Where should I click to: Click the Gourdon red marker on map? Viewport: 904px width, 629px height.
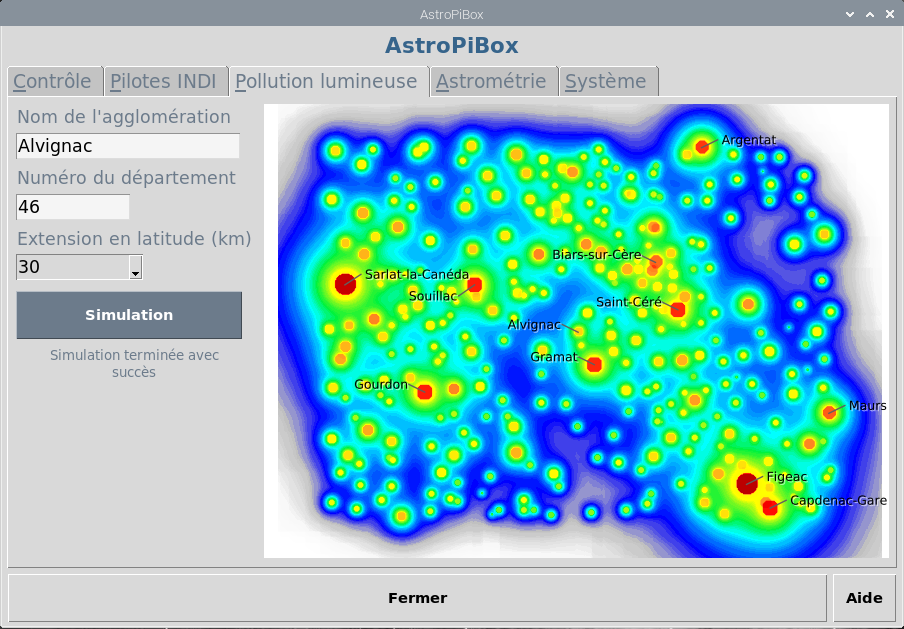click(x=424, y=392)
